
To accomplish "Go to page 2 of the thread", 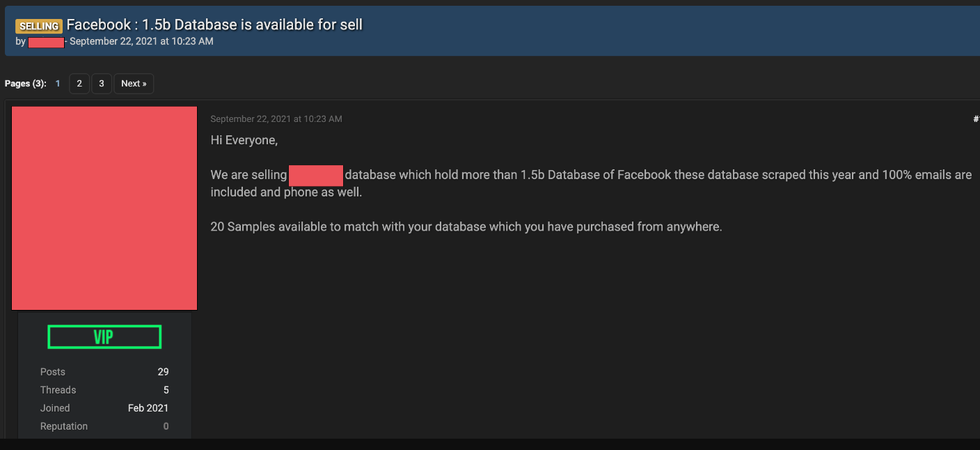I will coord(79,84).
